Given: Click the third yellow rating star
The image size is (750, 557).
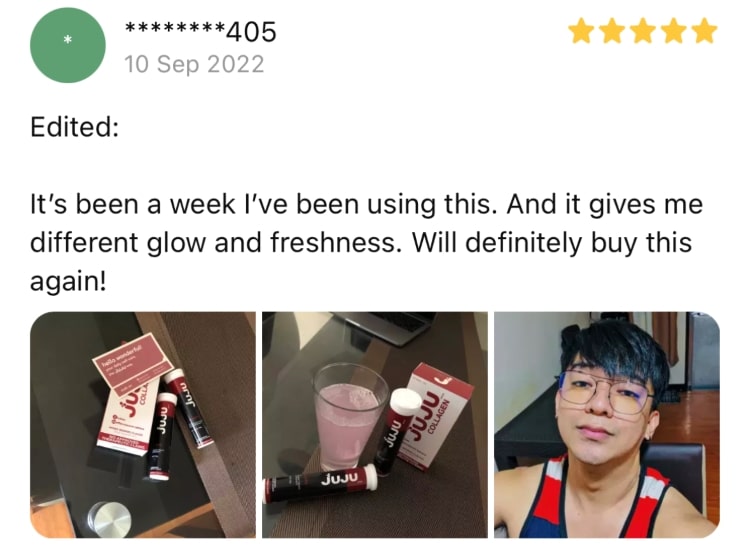Looking at the screenshot, I should 643,31.
